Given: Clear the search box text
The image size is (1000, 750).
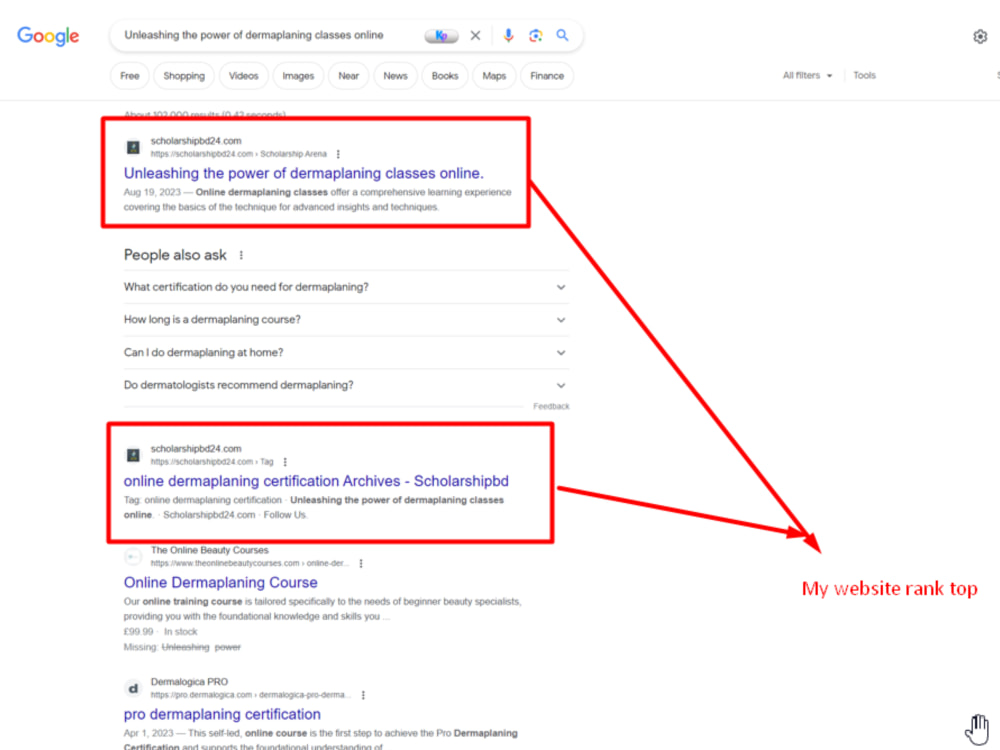Looking at the screenshot, I should (x=475, y=36).
